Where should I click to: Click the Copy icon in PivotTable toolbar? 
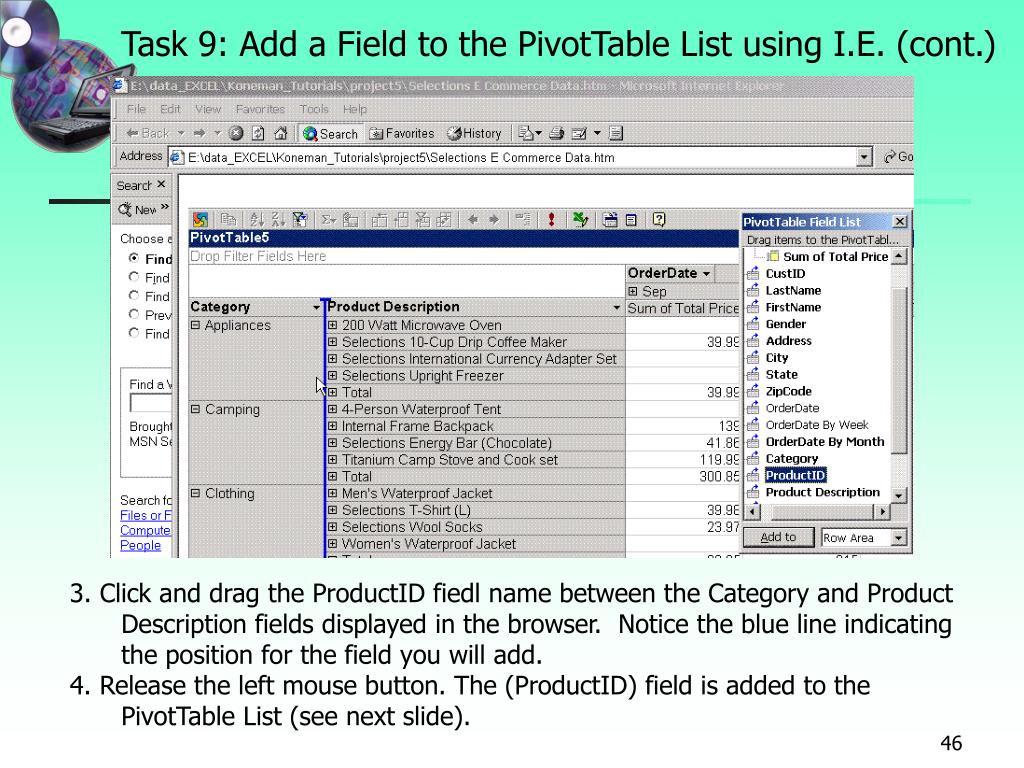228,220
